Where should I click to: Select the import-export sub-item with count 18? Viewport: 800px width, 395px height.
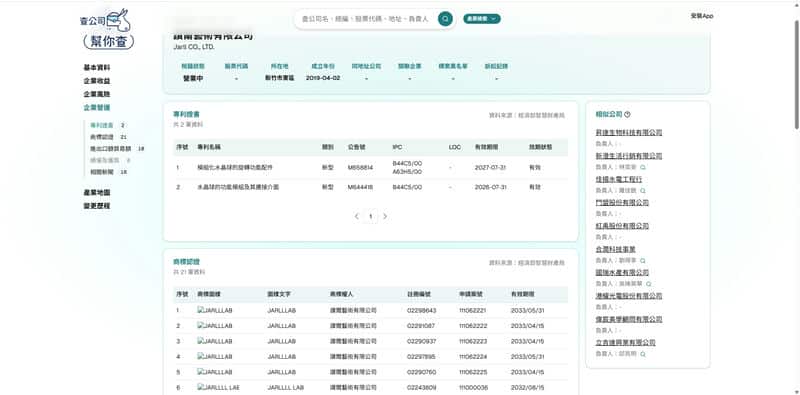tap(117, 149)
